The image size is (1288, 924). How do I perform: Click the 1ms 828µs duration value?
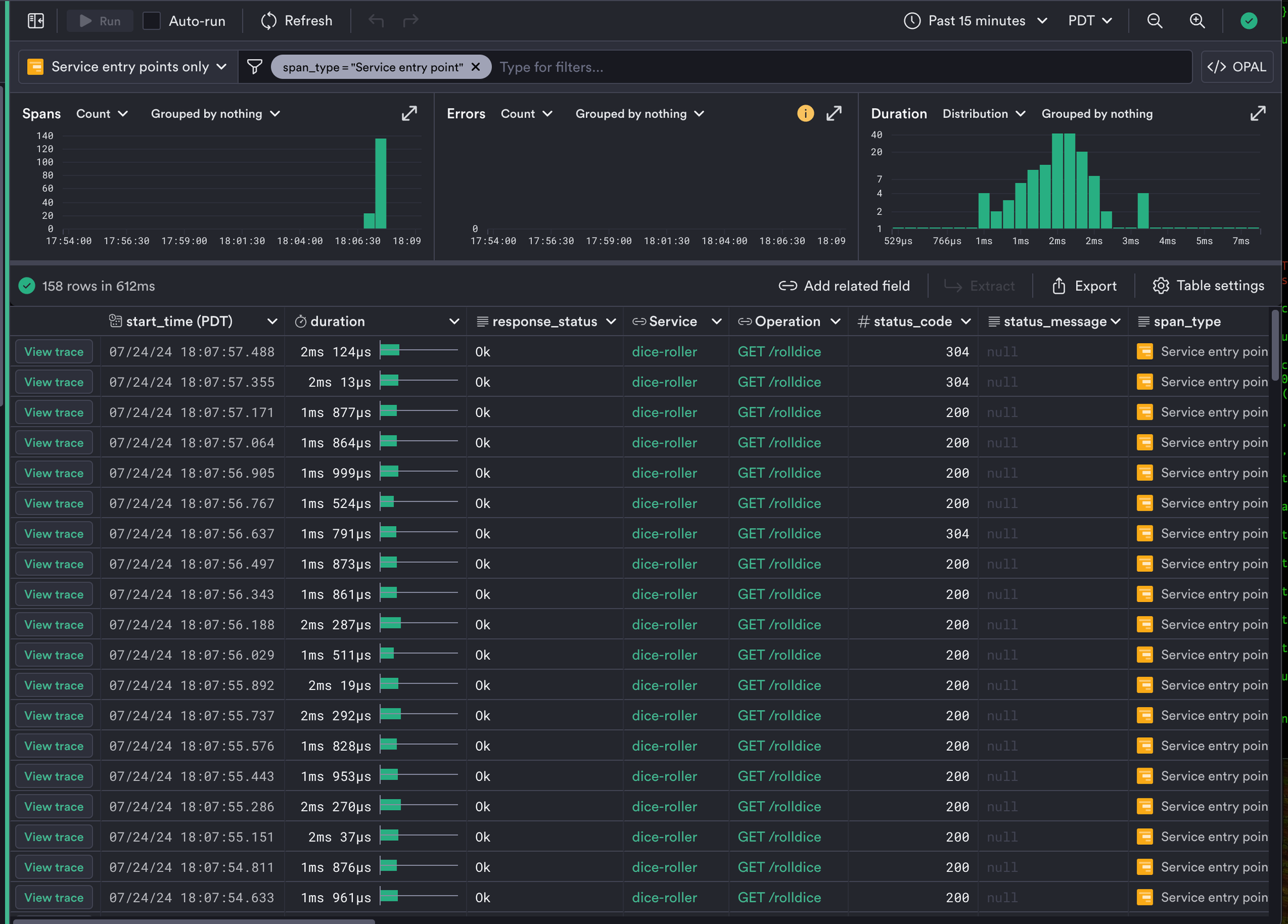(x=336, y=746)
